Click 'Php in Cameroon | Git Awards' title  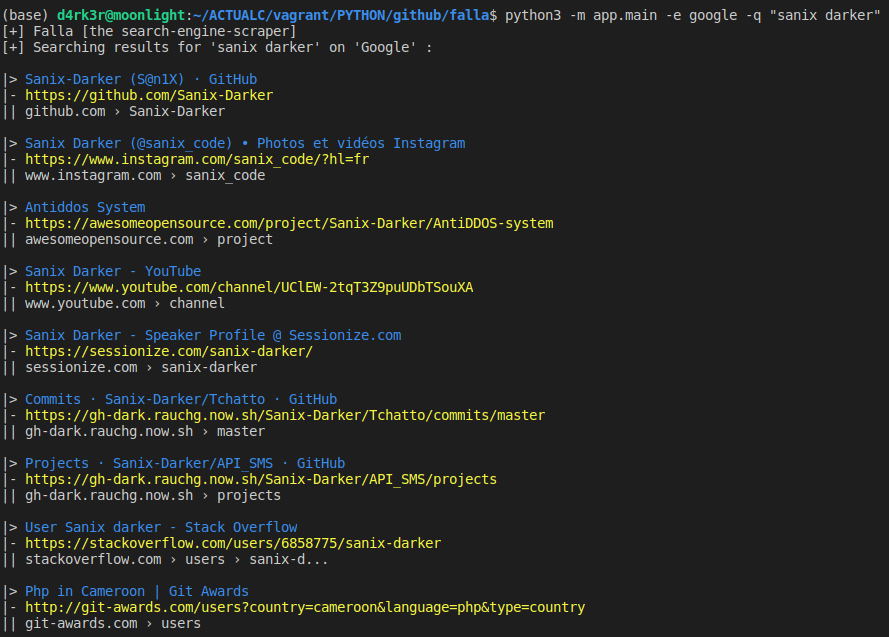[x=137, y=592]
